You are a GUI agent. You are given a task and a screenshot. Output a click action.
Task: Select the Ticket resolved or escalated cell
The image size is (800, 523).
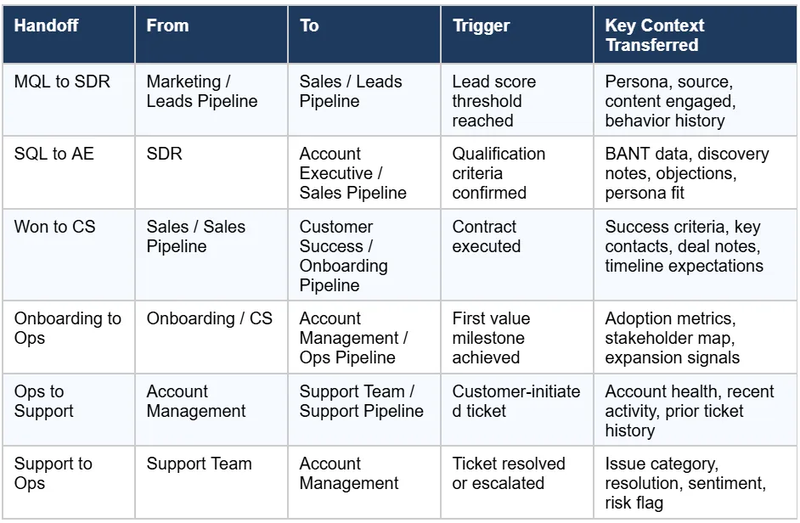click(x=508, y=473)
